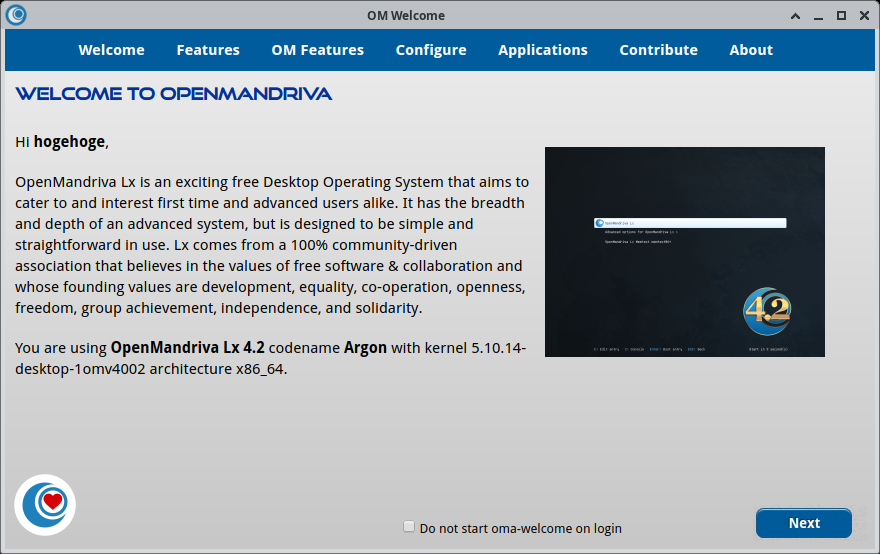Close the OM Welcome window
880x554 pixels.
coord(864,16)
